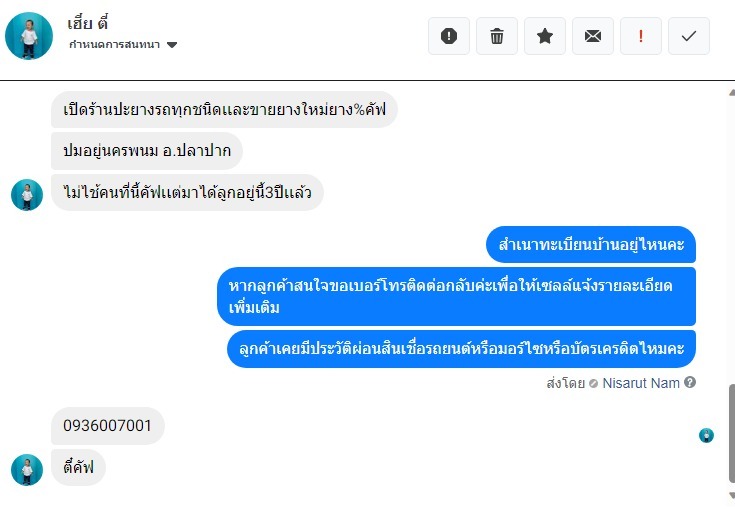Click the avatar next to ไม่ใช้คนที่นี้คัฟ message
The width and height of the screenshot is (735, 509).
point(27,194)
